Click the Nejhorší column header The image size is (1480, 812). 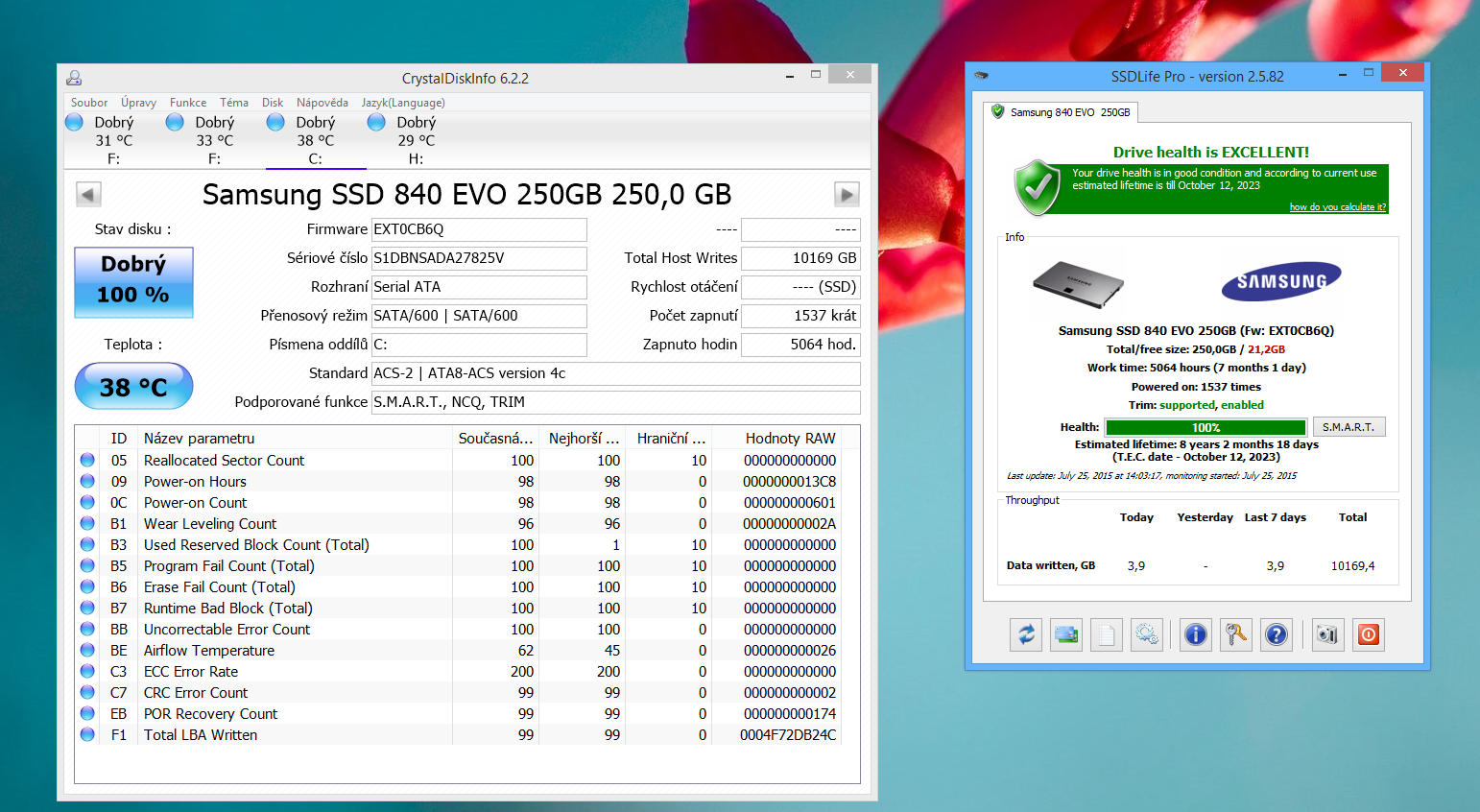tap(583, 438)
